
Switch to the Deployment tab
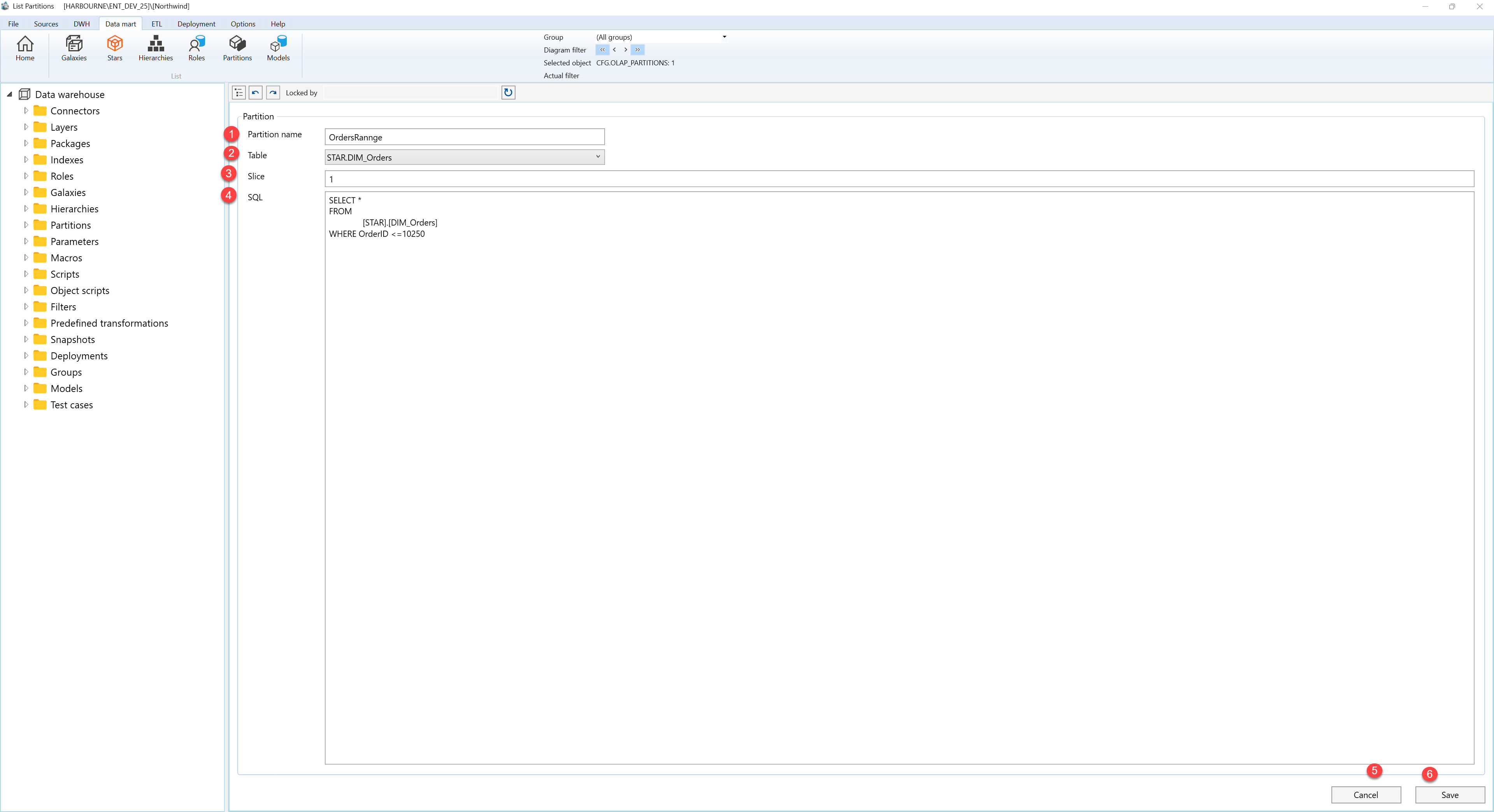[196, 24]
